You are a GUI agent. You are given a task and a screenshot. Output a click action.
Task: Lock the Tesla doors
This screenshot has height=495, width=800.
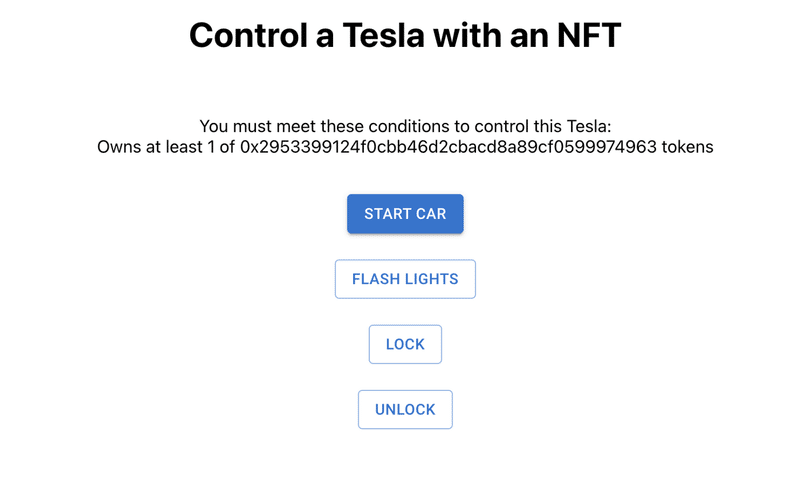click(405, 344)
